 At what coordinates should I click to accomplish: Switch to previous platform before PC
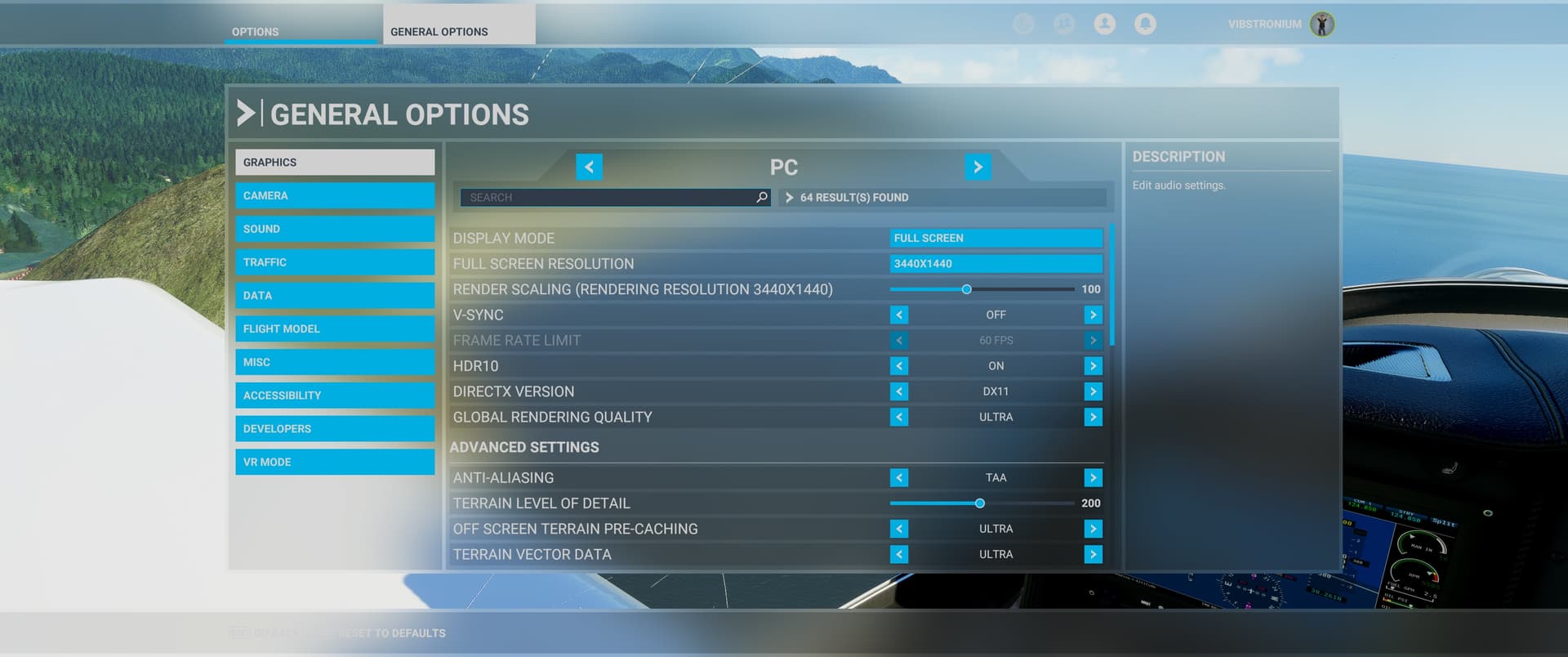point(589,167)
